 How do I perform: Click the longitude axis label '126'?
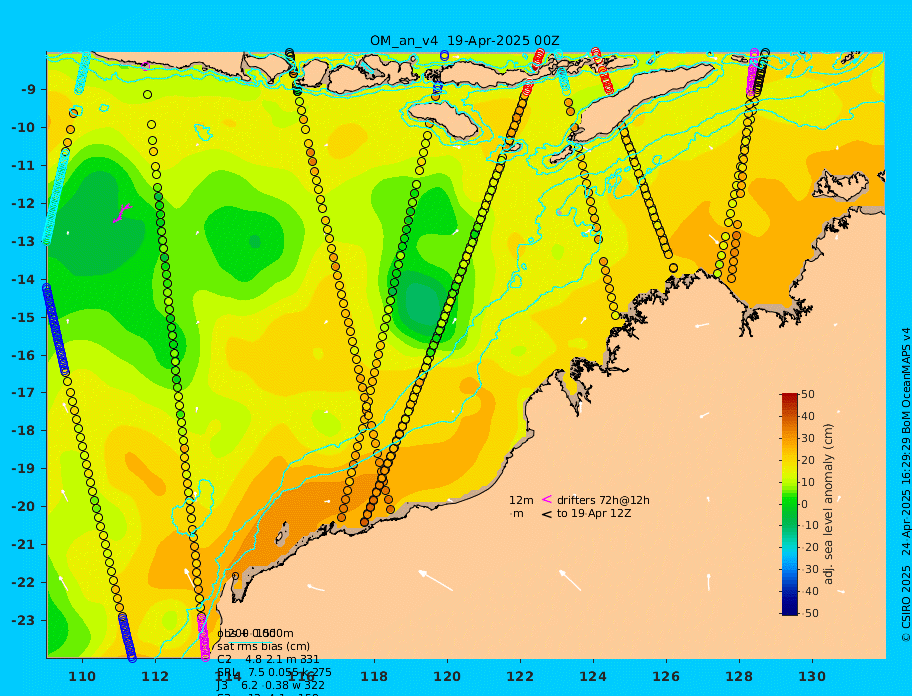(x=666, y=676)
